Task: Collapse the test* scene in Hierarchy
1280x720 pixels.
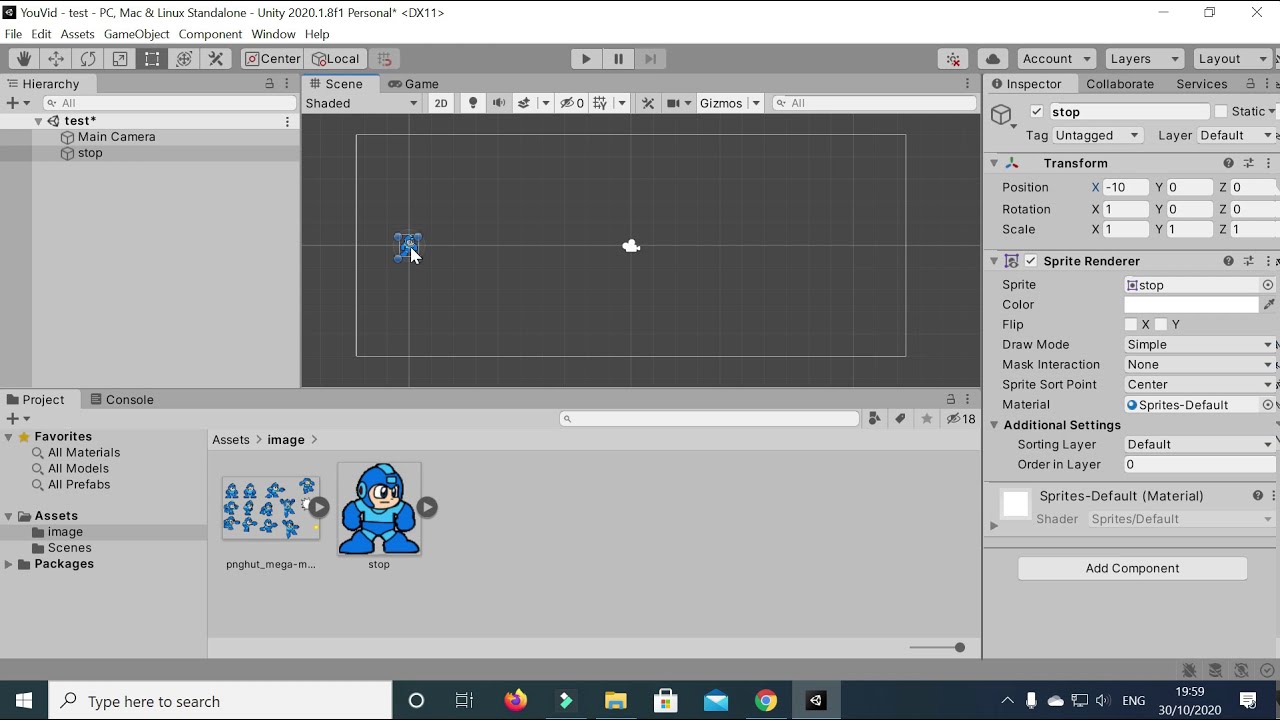Action: point(38,121)
